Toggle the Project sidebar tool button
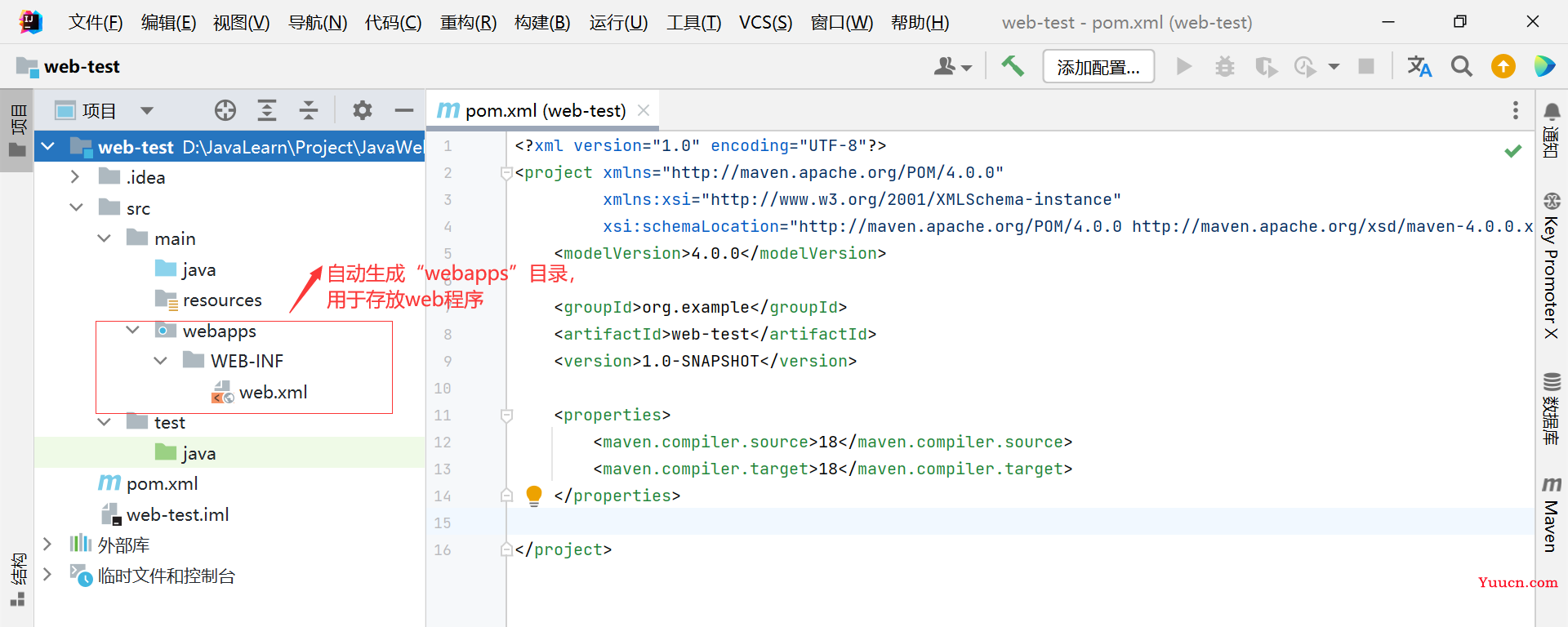This screenshot has height=627, width=1568. 17,131
